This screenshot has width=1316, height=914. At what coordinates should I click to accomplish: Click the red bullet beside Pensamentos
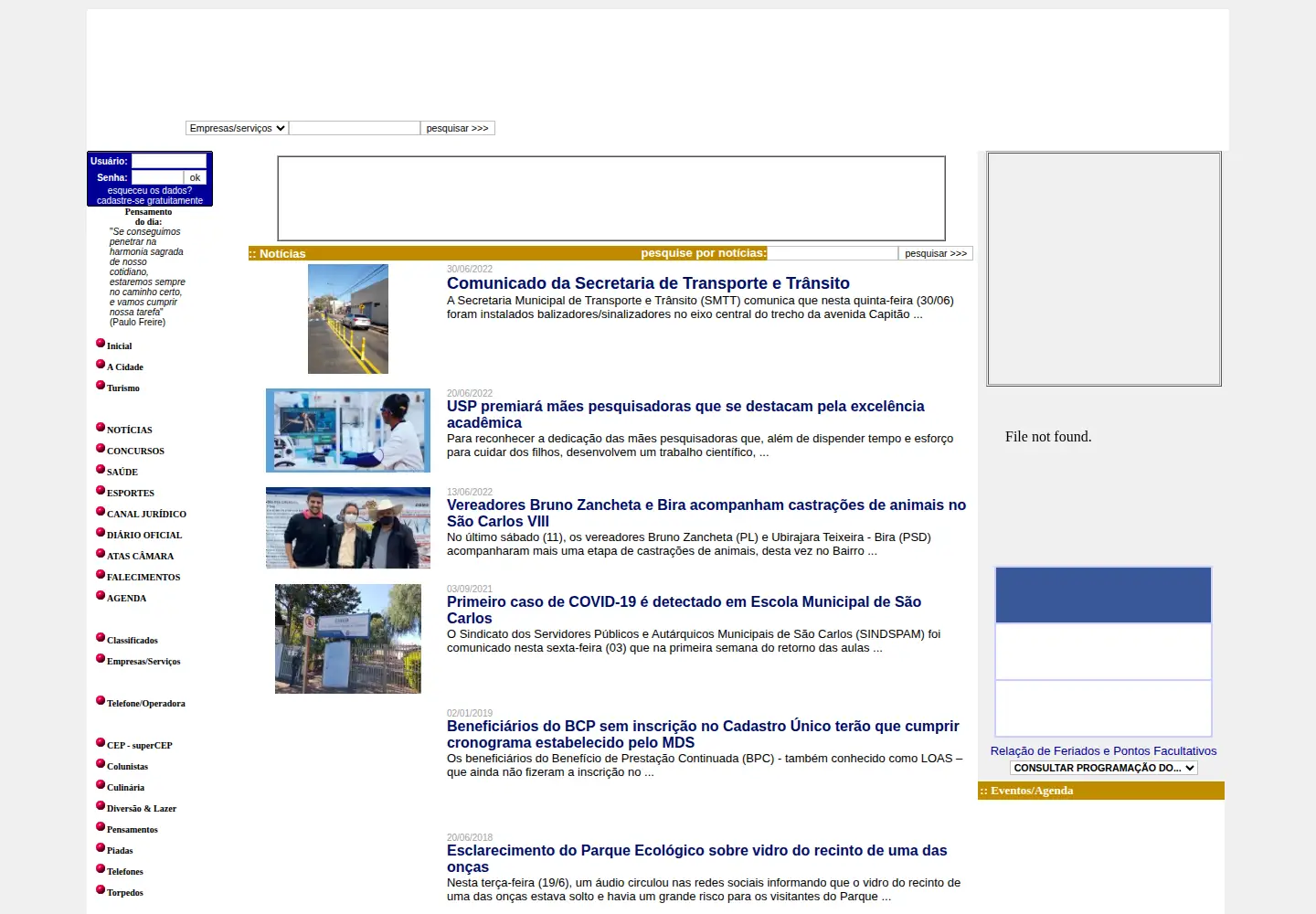[x=101, y=826]
